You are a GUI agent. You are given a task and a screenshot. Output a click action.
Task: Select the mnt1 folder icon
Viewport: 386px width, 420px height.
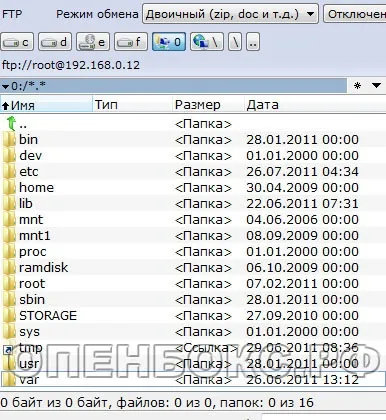[x=10, y=236]
